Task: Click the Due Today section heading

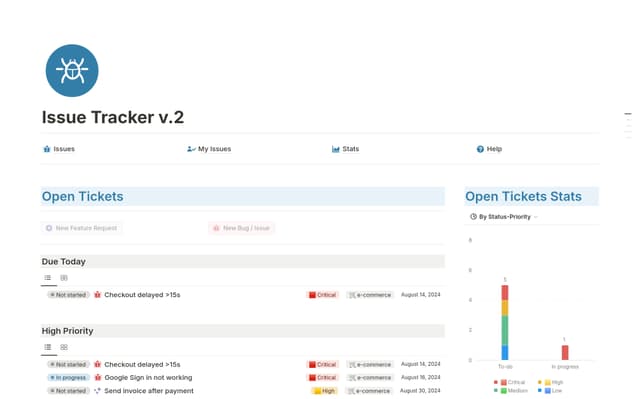Action: pyautogui.click(x=63, y=262)
